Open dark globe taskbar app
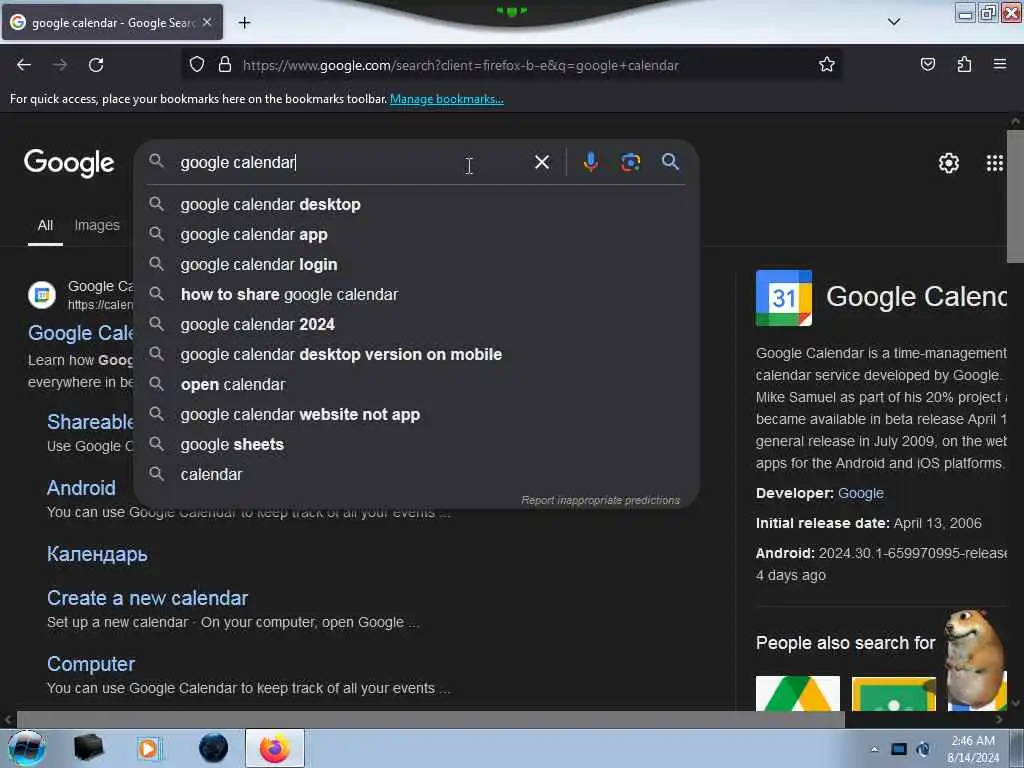The image size is (1024, 768). click(213, 748)
